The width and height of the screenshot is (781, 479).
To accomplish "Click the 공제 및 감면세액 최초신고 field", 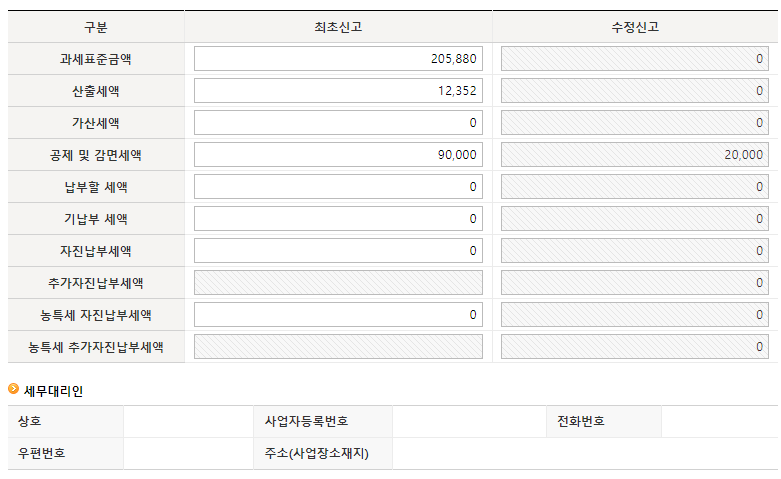I will pyautogui.click(x=338, y=155).
